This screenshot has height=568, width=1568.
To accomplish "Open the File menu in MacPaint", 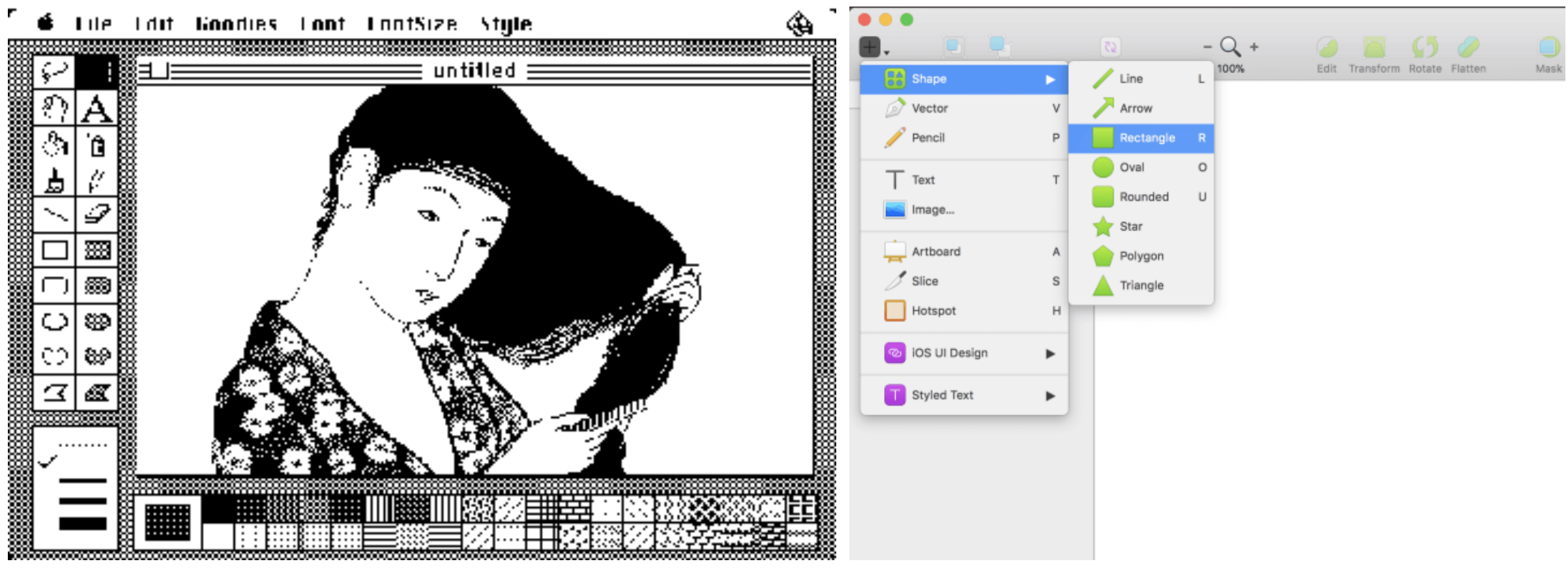I will (x=93, y=24).
